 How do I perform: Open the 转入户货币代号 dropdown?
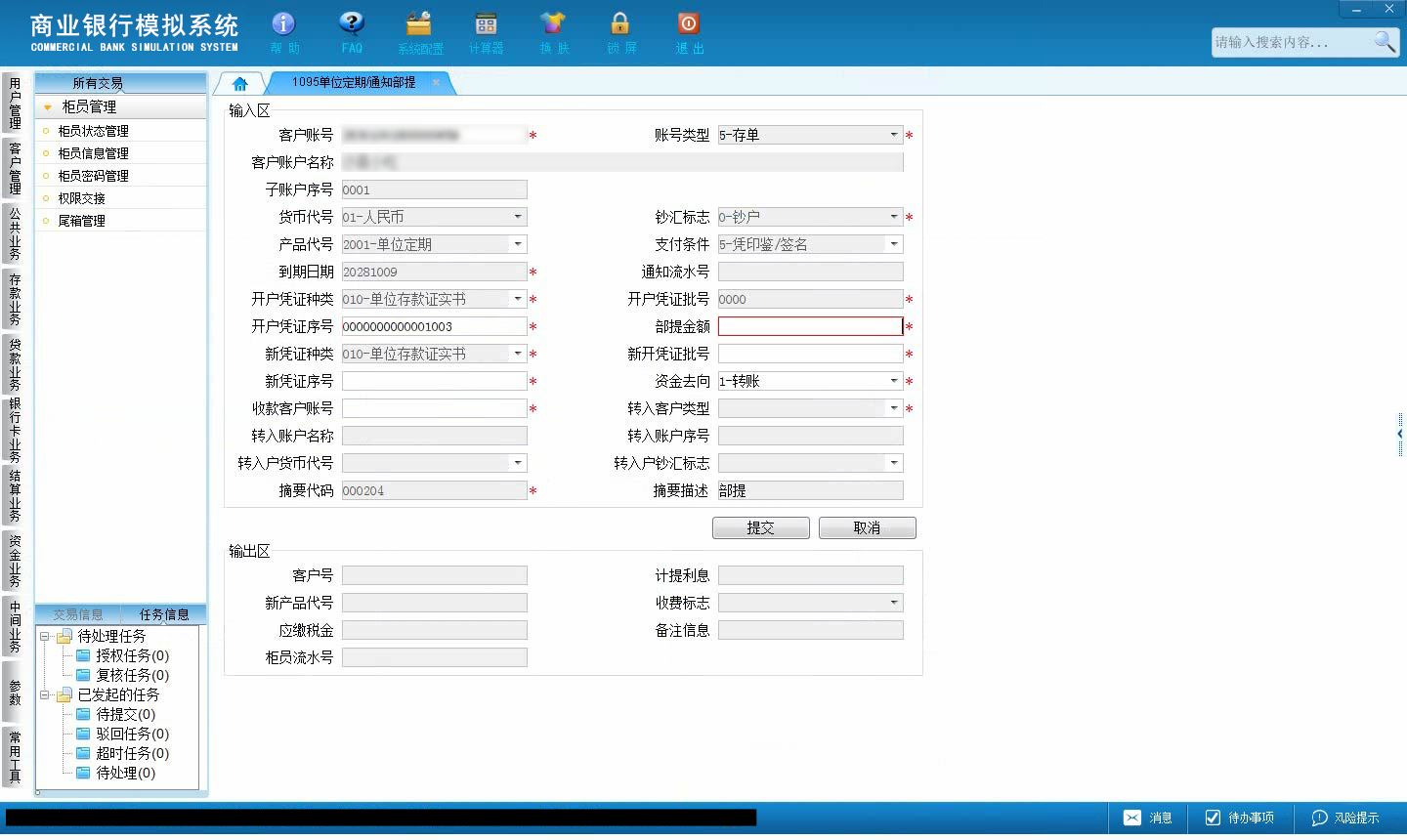coord(518,463)
